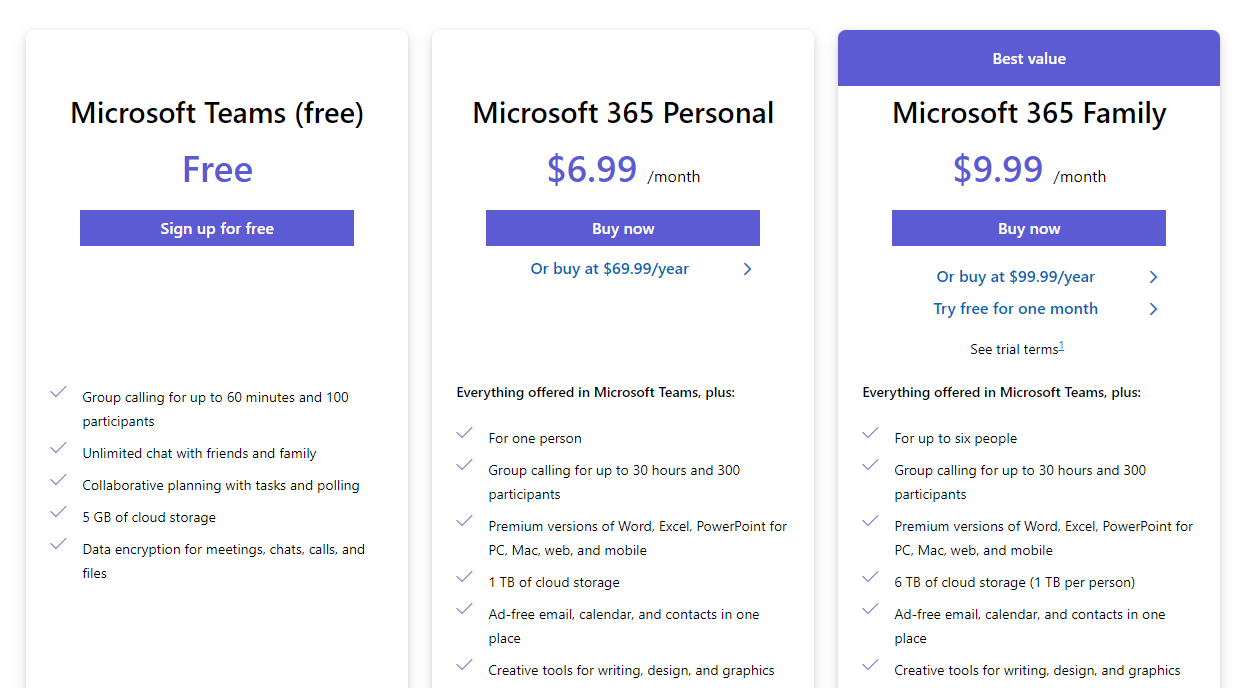Click the Microsoft 365 Family heading
This screenshot has height=688, width=1248.
(x=1029, y=113)
